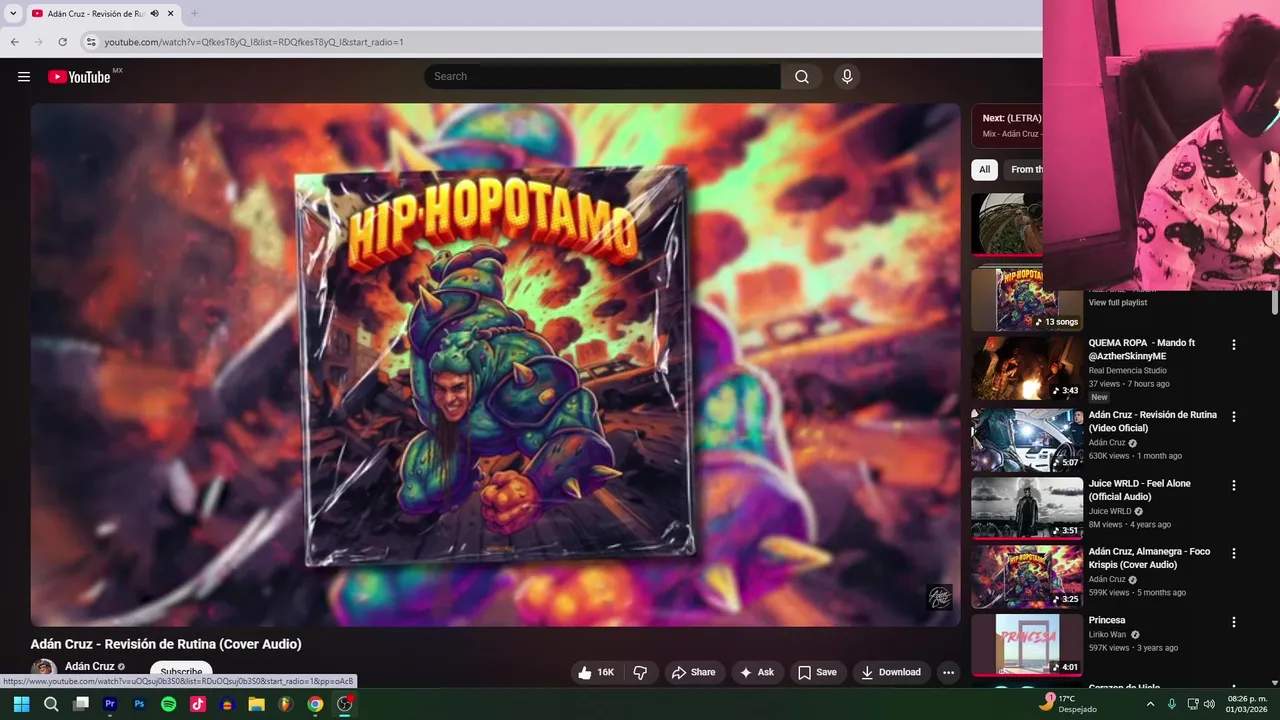Open options for Princesa video
The width and height of the screenshot is (1280, 720).
[x=1233, y=622]
